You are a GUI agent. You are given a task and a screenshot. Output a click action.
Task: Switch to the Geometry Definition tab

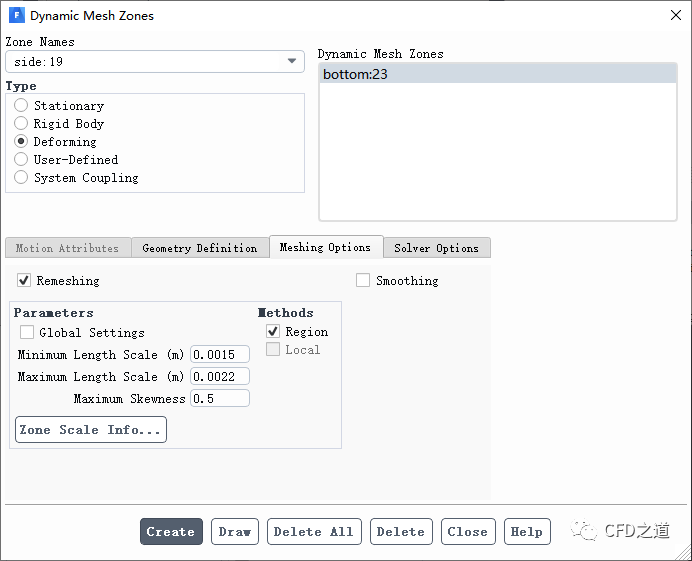click(x=199, y=248)
